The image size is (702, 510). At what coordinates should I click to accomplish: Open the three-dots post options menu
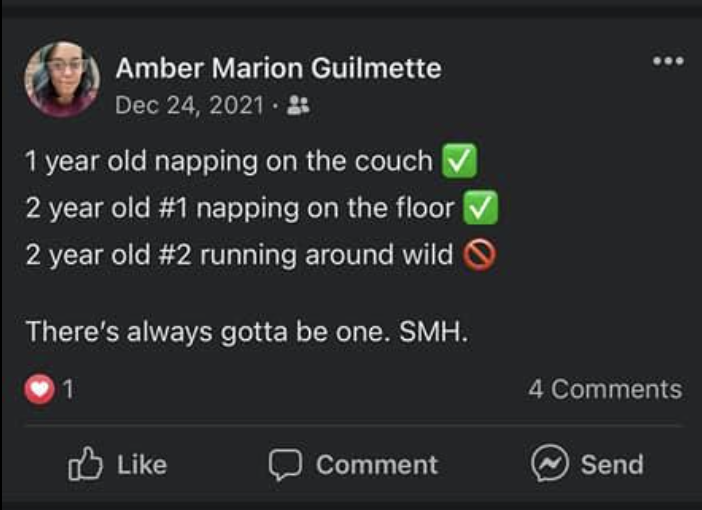coord(667,61)
